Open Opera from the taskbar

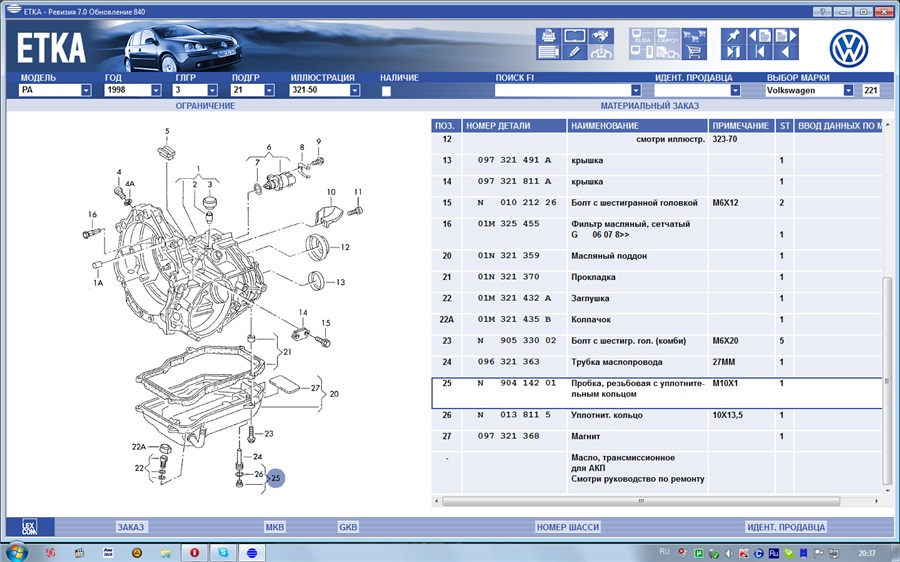194,552
